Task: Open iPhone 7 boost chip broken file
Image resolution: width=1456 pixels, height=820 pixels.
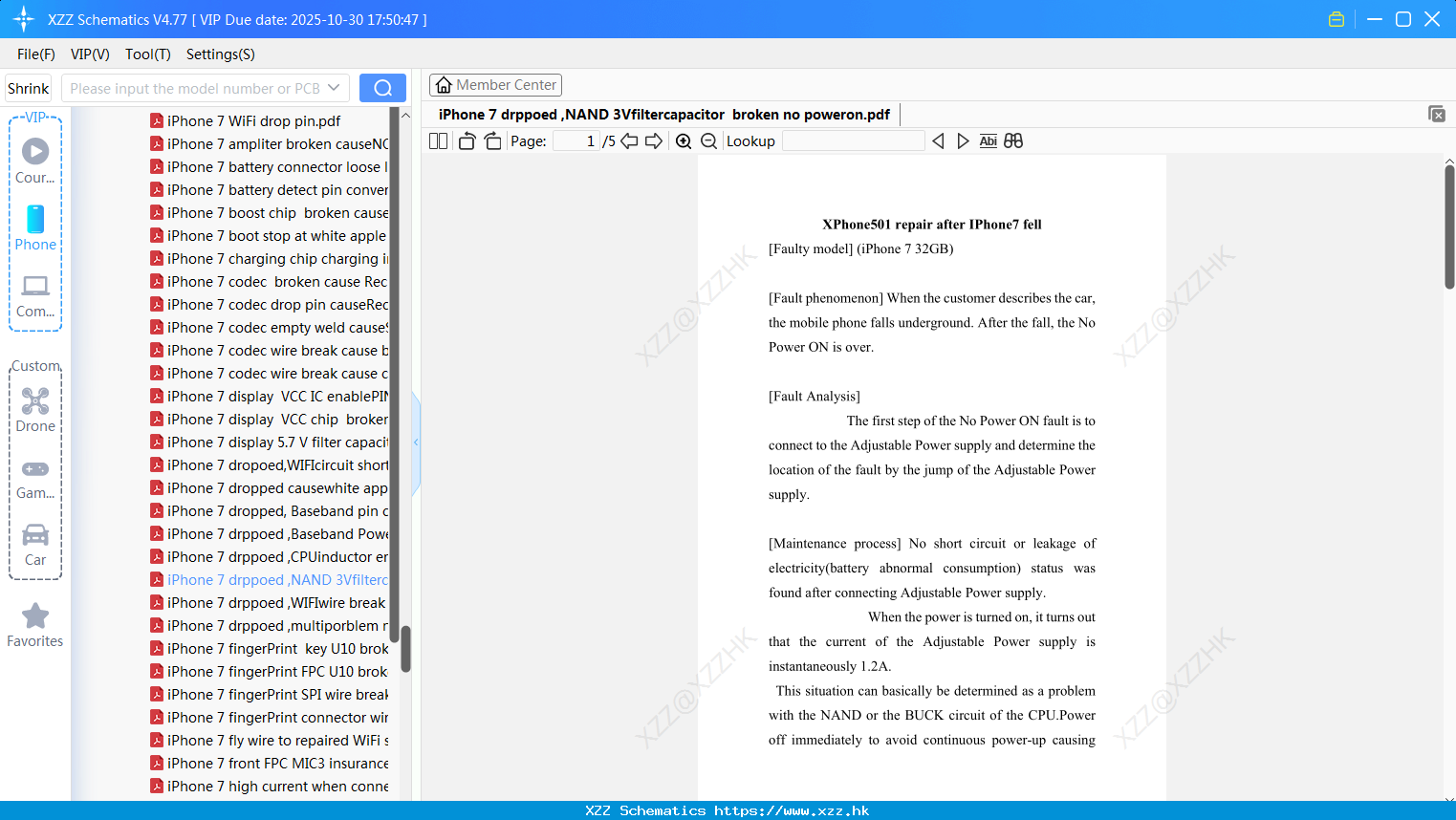Action: pyautogui.click(x=269, y=213)
